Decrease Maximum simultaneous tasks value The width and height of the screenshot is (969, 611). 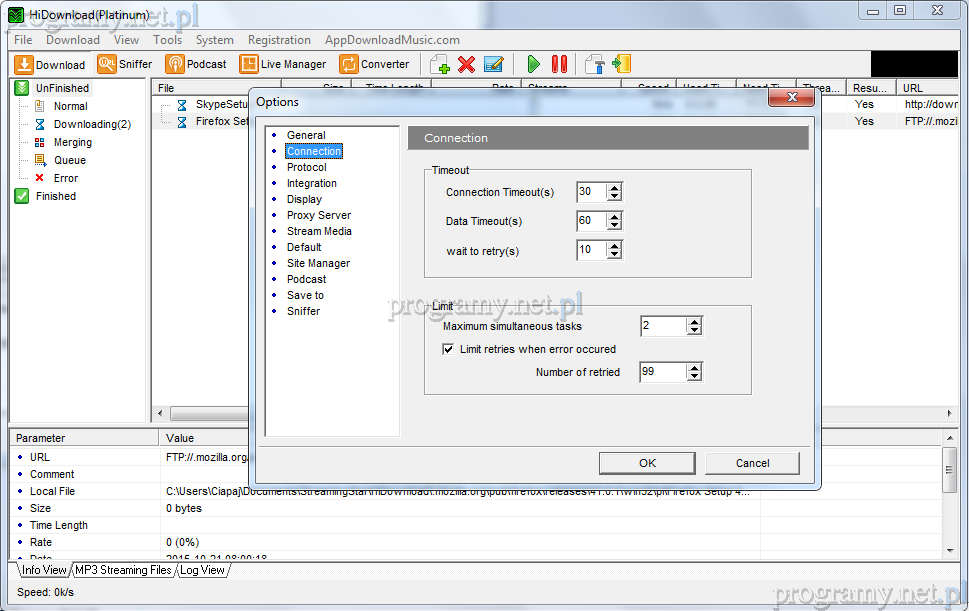coord(694,330)
